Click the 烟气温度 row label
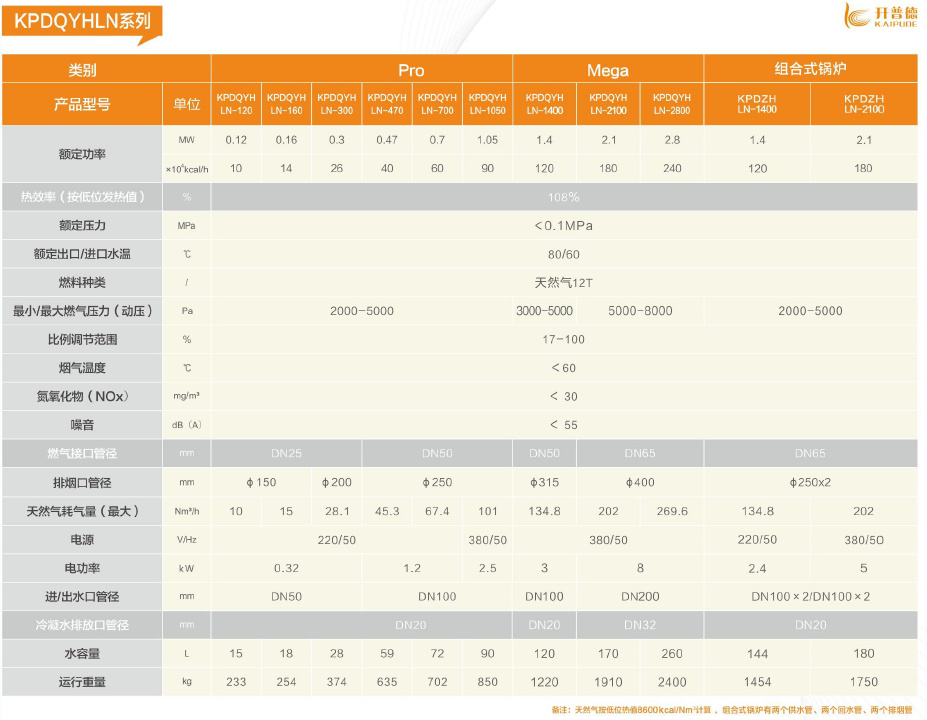Image resolution: width=927 pixels, height=720 pixels. point(82,368)
